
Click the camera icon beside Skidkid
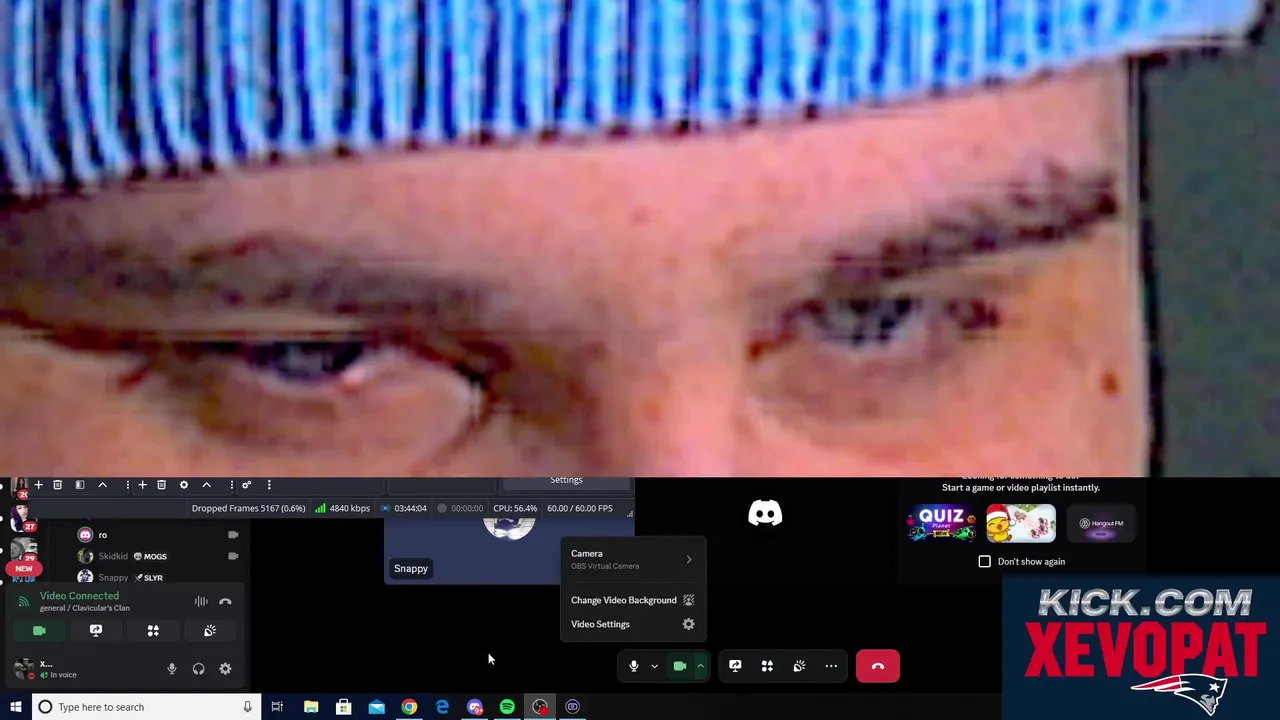point(233,556)
